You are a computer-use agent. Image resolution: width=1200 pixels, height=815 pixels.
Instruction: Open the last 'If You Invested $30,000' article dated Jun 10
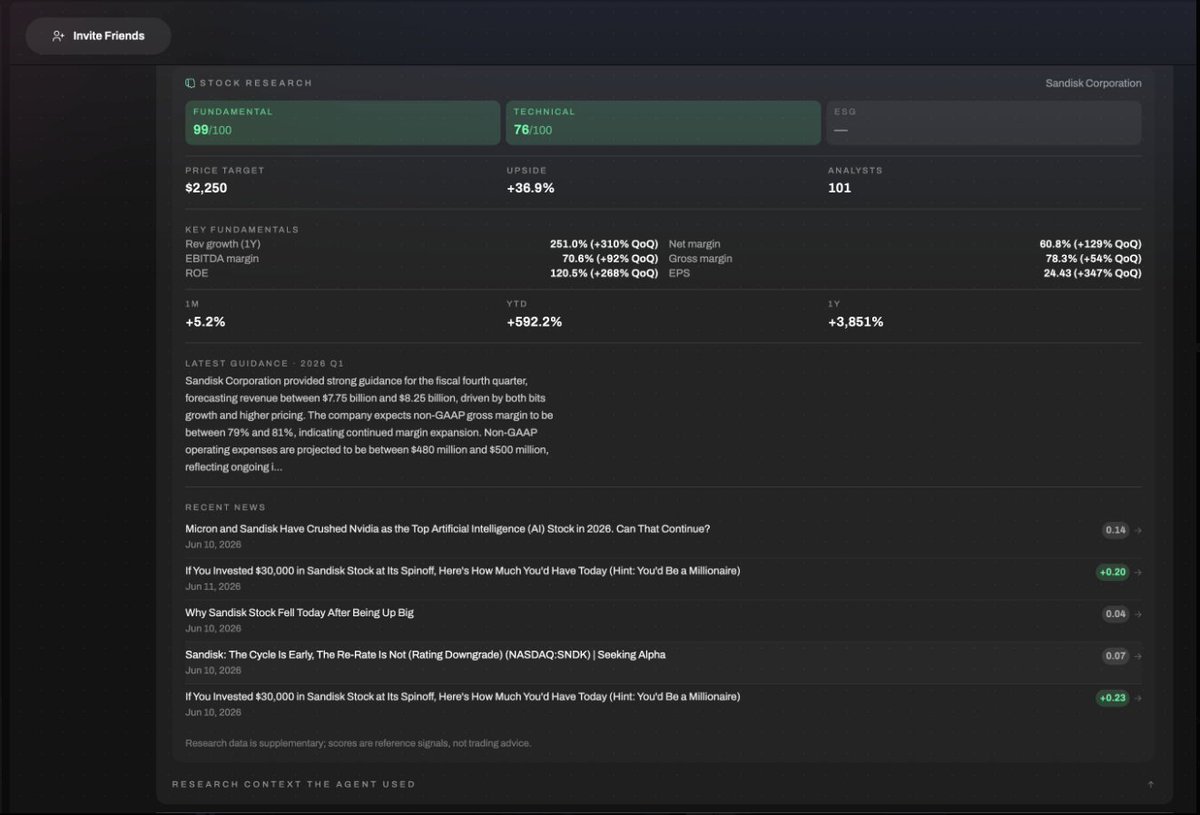coord(463,697)
